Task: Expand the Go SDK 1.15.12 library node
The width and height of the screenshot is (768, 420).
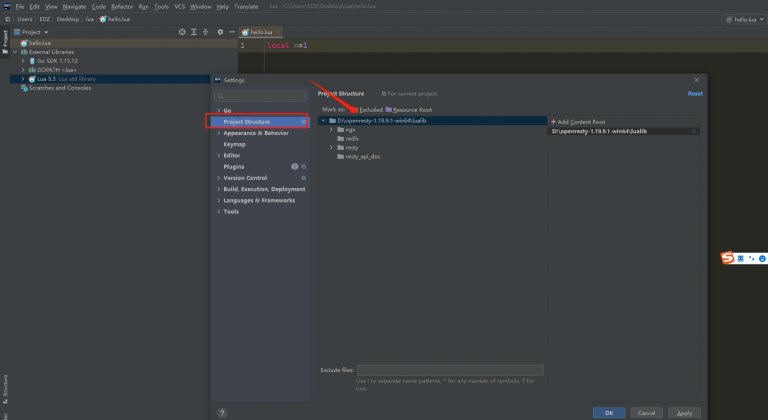Action: point(22,61)
